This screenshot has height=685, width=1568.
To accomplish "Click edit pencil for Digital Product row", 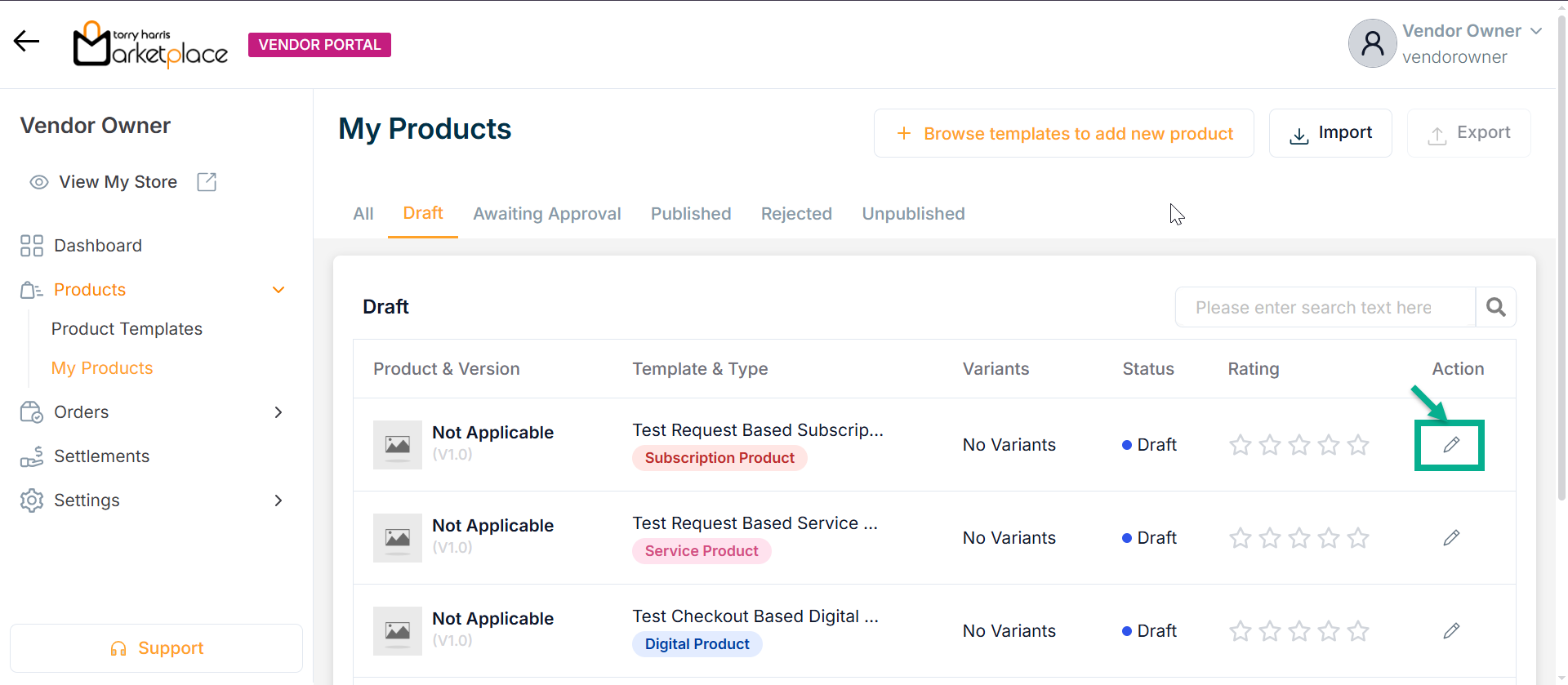I will [1450, 631].
